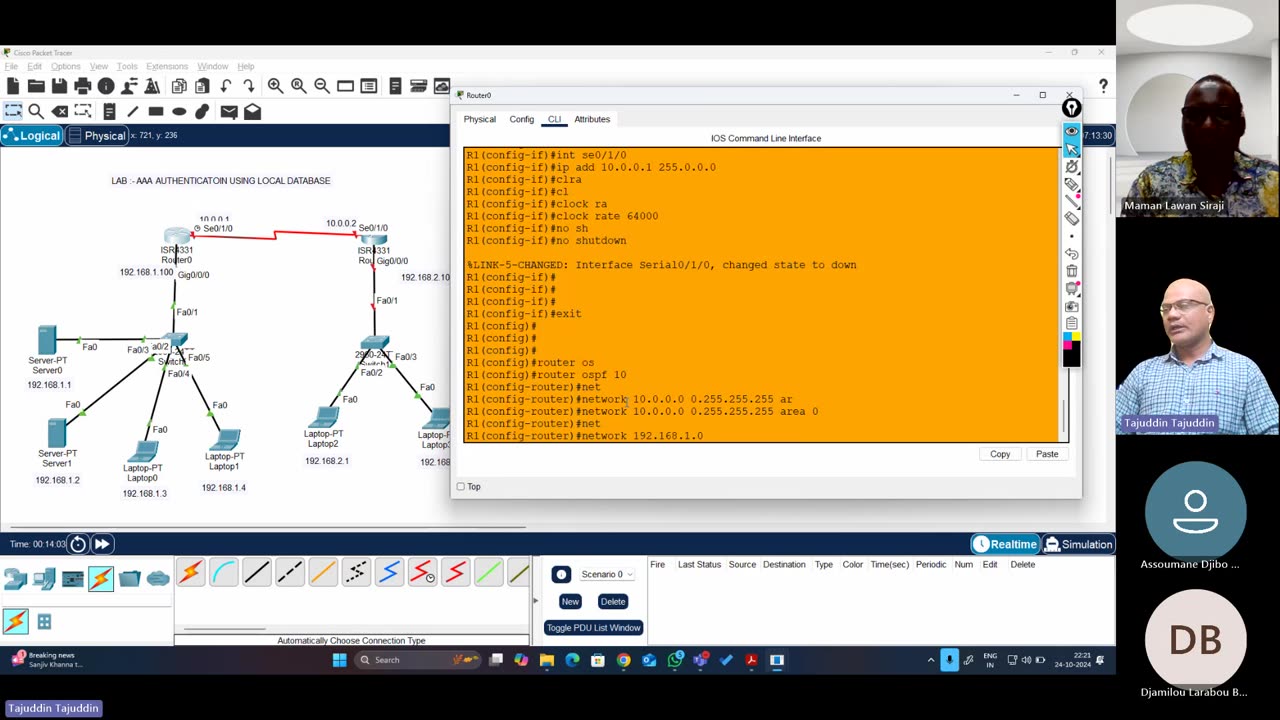Open the Scenario 0 dropdown
1280x720 pixels.
(x=607, y=574)
